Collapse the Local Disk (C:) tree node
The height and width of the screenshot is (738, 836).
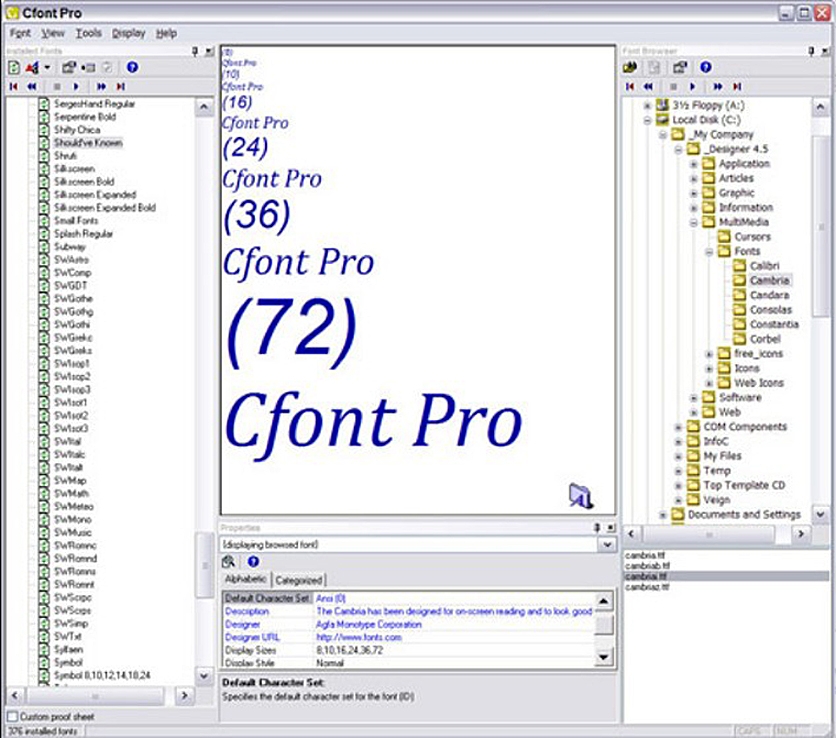647,120
